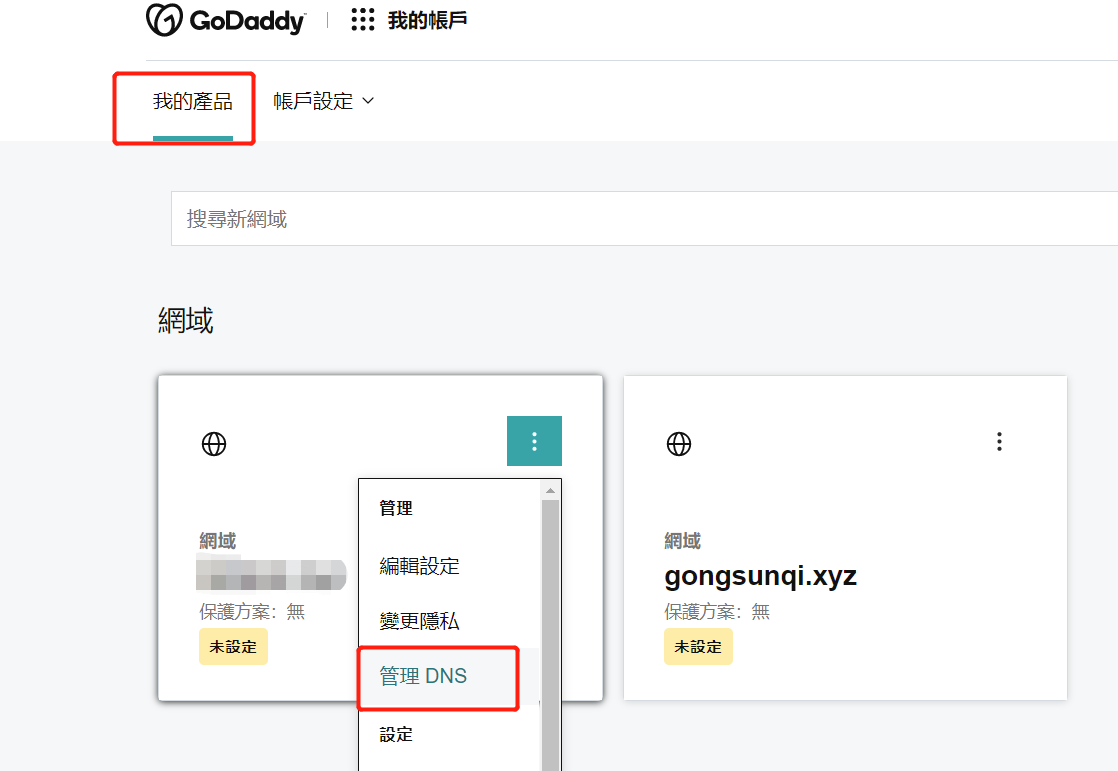Click the 設定 menu heading
This screenshot has width=1118, height=771.
(x=396, y=735)
